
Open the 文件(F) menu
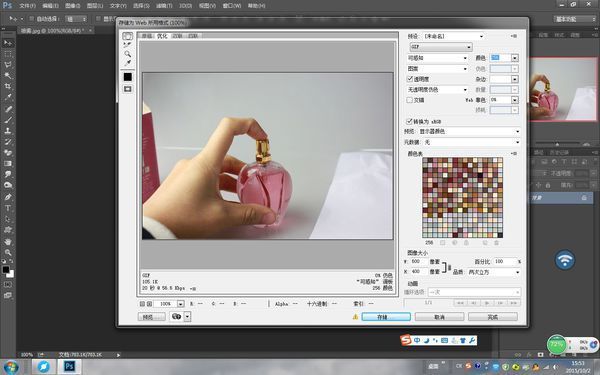27,6
